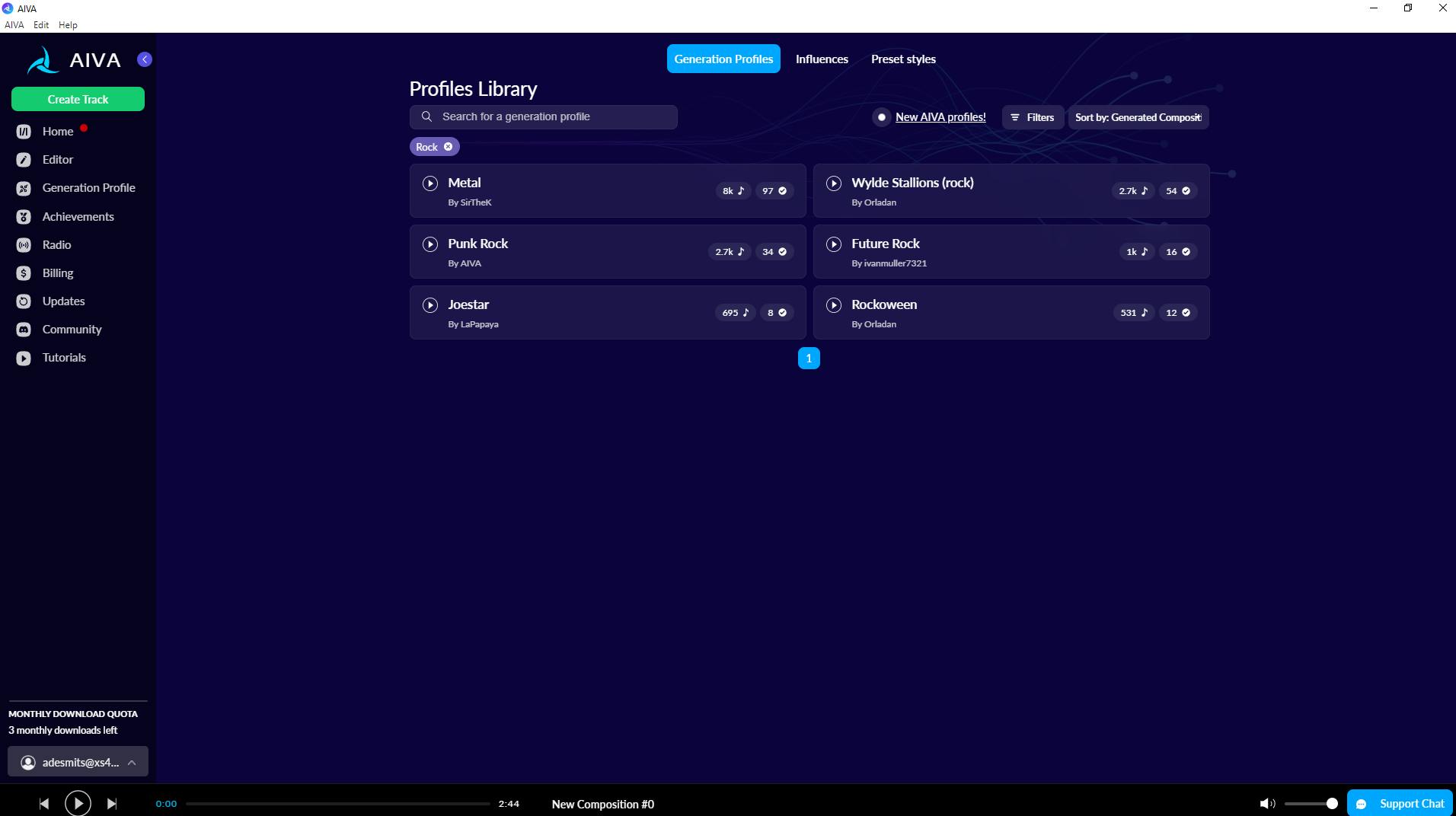Screen dimensions: 1456x816
Task: Go to page 1 of results
Action: click(x=809, y=359)
